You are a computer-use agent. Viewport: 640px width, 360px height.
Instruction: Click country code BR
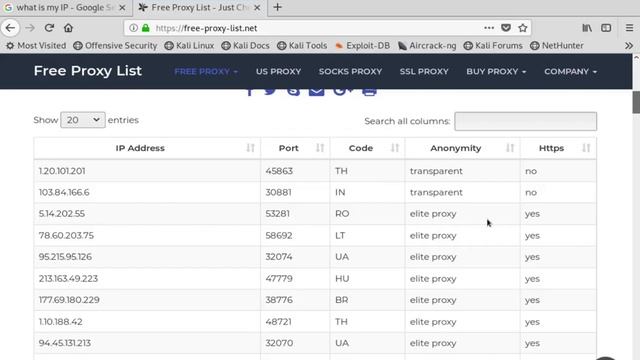click(x=342, y=300)
